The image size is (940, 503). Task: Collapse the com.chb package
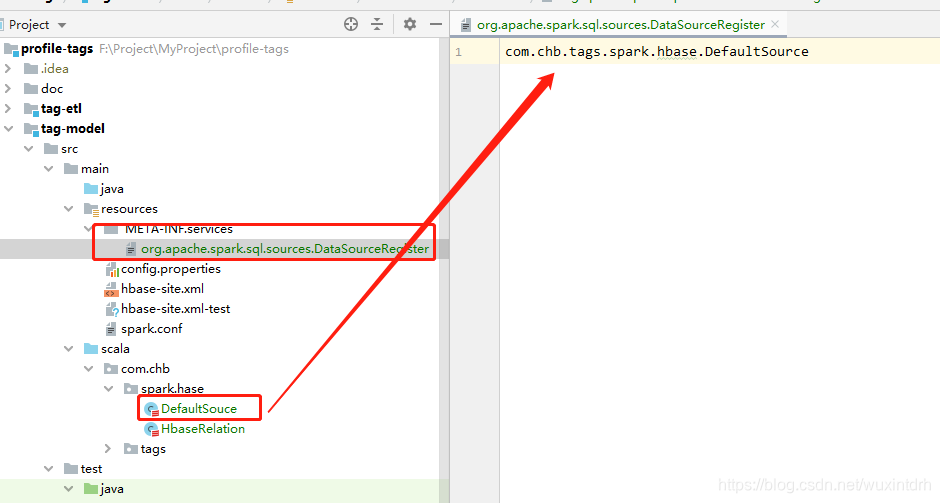(88, 369)
